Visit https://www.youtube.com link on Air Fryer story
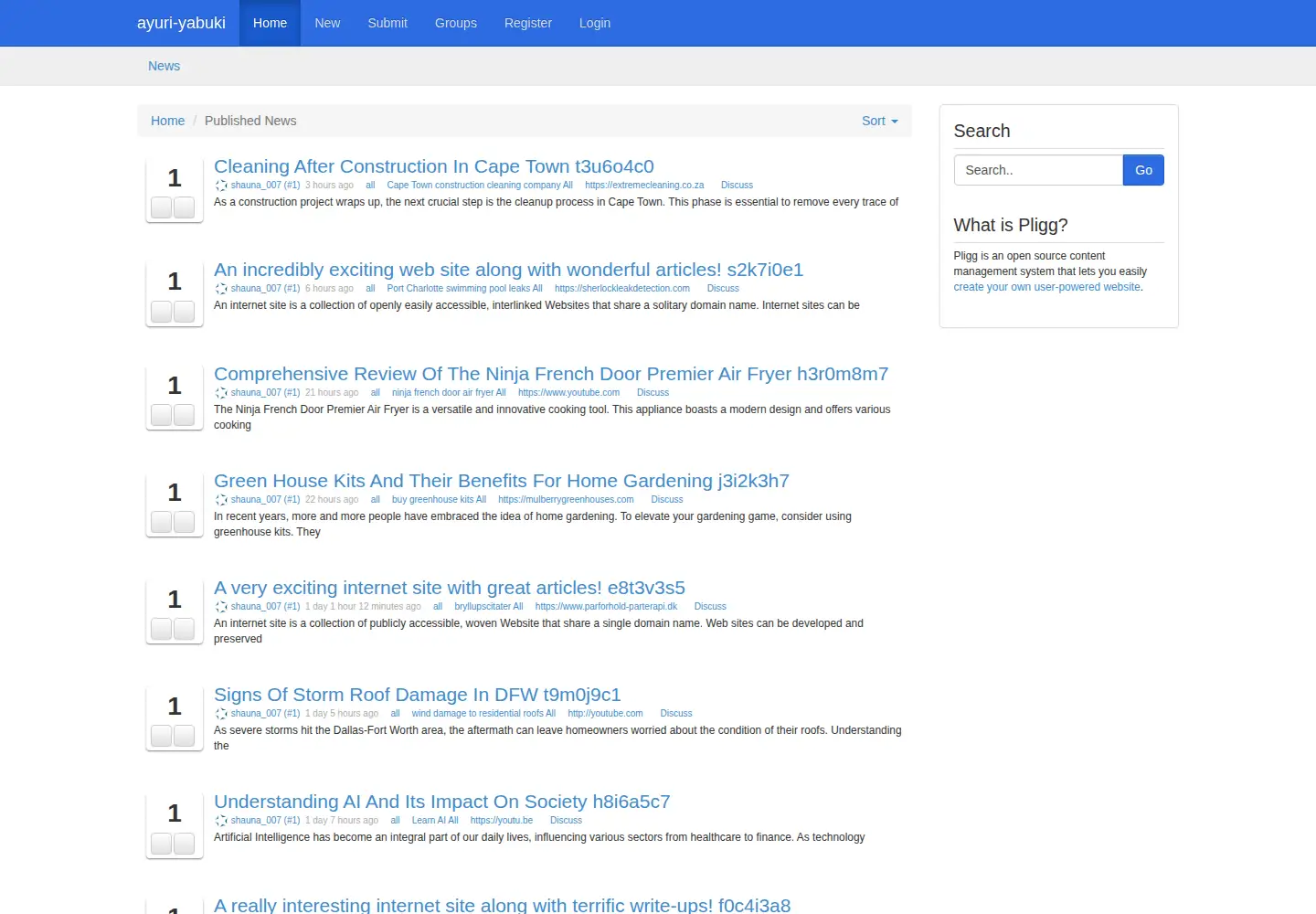 (568, 393)
